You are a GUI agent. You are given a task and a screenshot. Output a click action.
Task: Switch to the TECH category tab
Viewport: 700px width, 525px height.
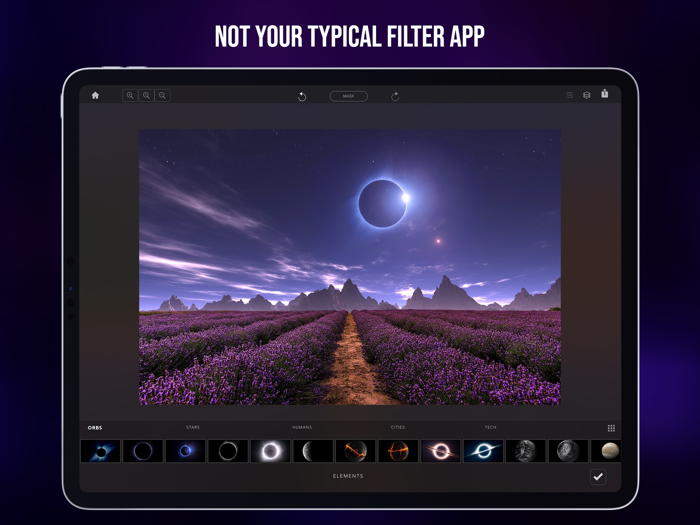pyautogui.click(x=491, y=427)
